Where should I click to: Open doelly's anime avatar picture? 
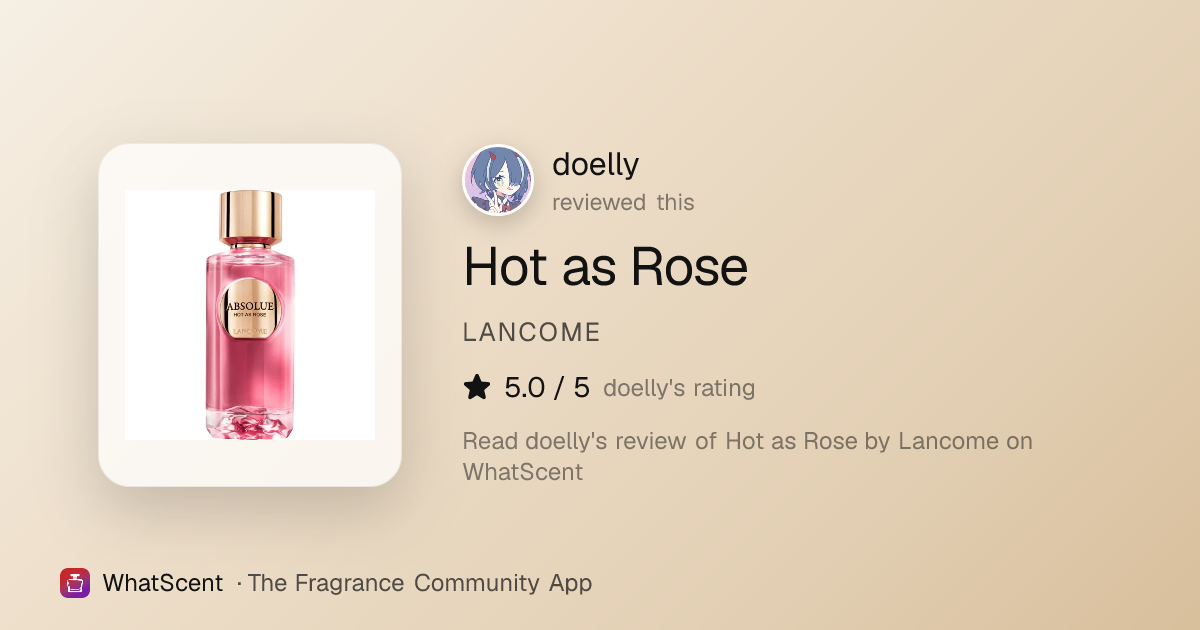tap(498, 180)
